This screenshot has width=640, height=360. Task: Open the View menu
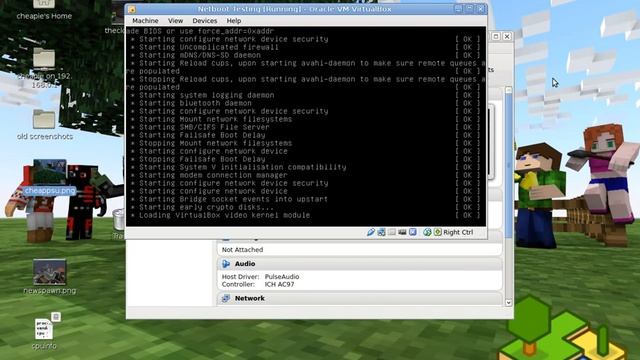click(x=176, y=21)
